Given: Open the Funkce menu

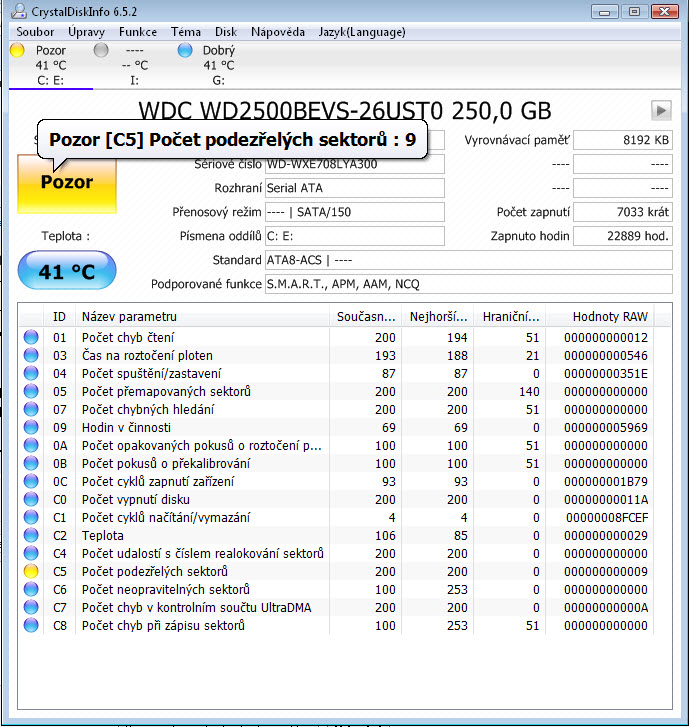Looking at the screenshot, I should tap(138, 32).
